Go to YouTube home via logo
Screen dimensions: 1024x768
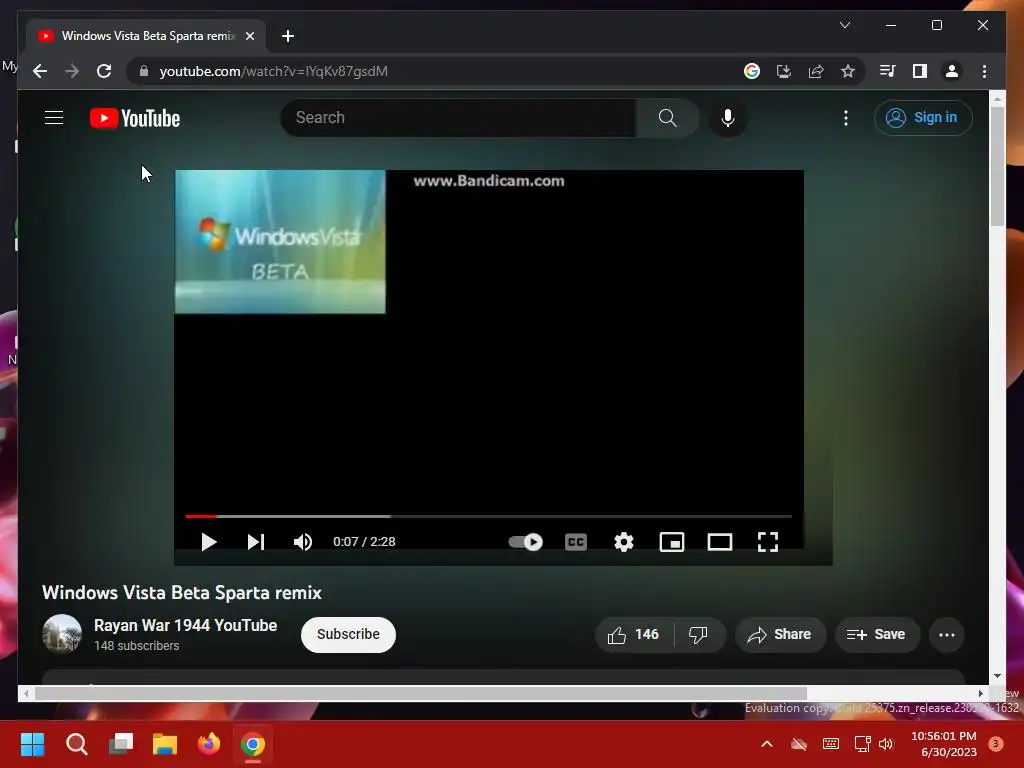pos(135,118)
